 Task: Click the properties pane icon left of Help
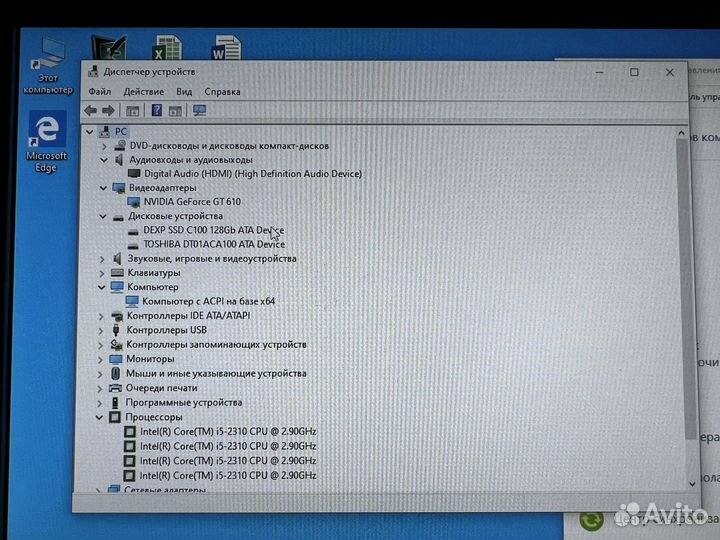[x=133, y=111]
